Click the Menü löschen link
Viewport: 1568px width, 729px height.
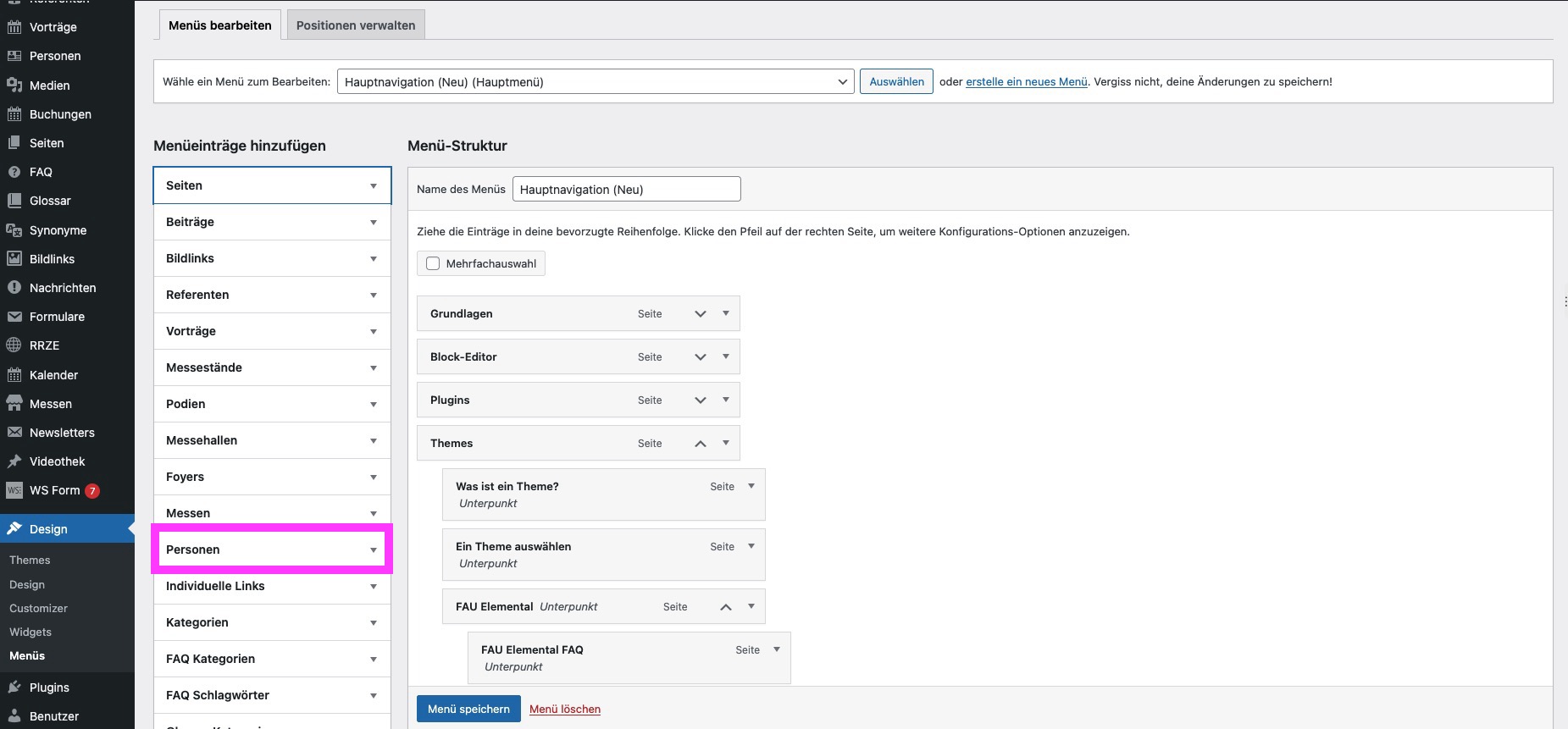(565, 710)
